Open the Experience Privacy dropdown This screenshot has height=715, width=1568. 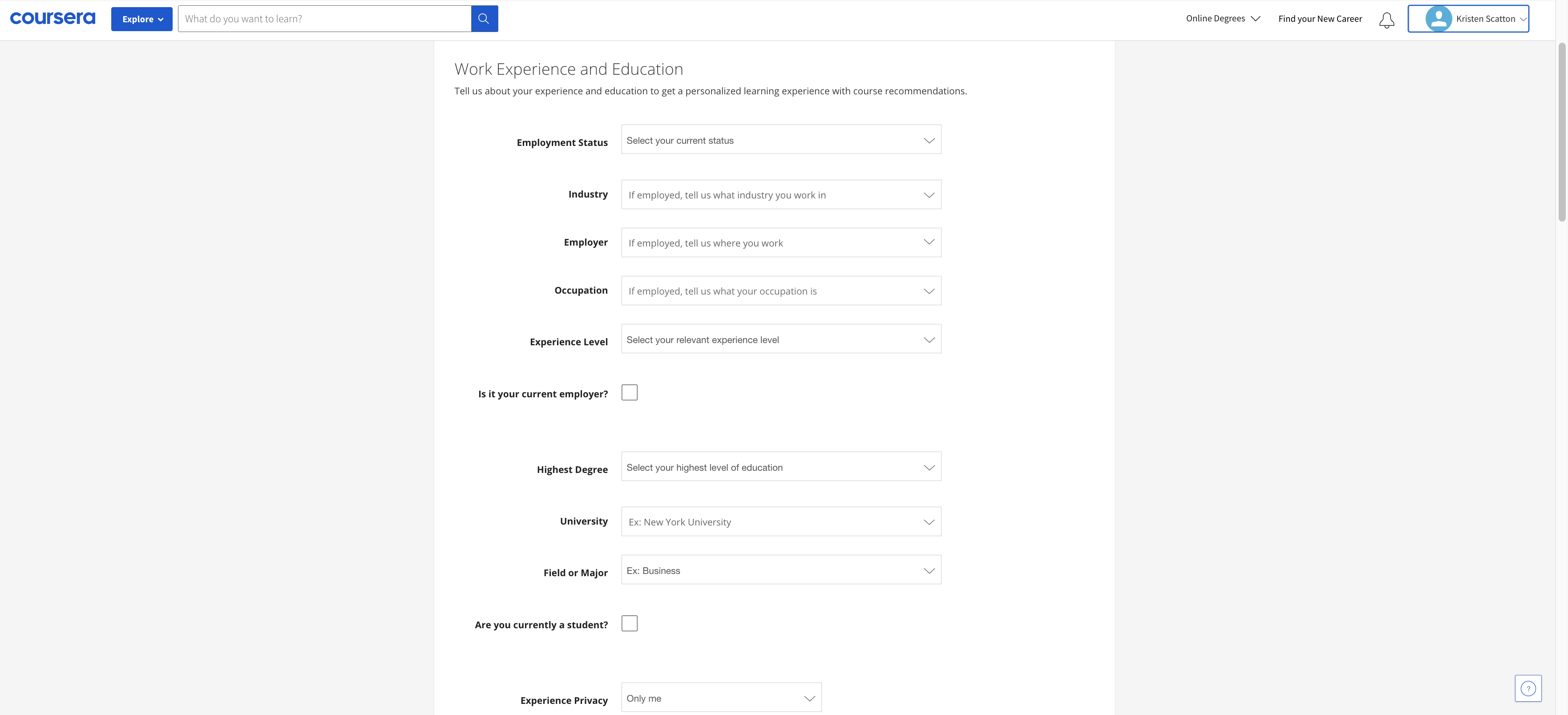[x=721, y=698]
